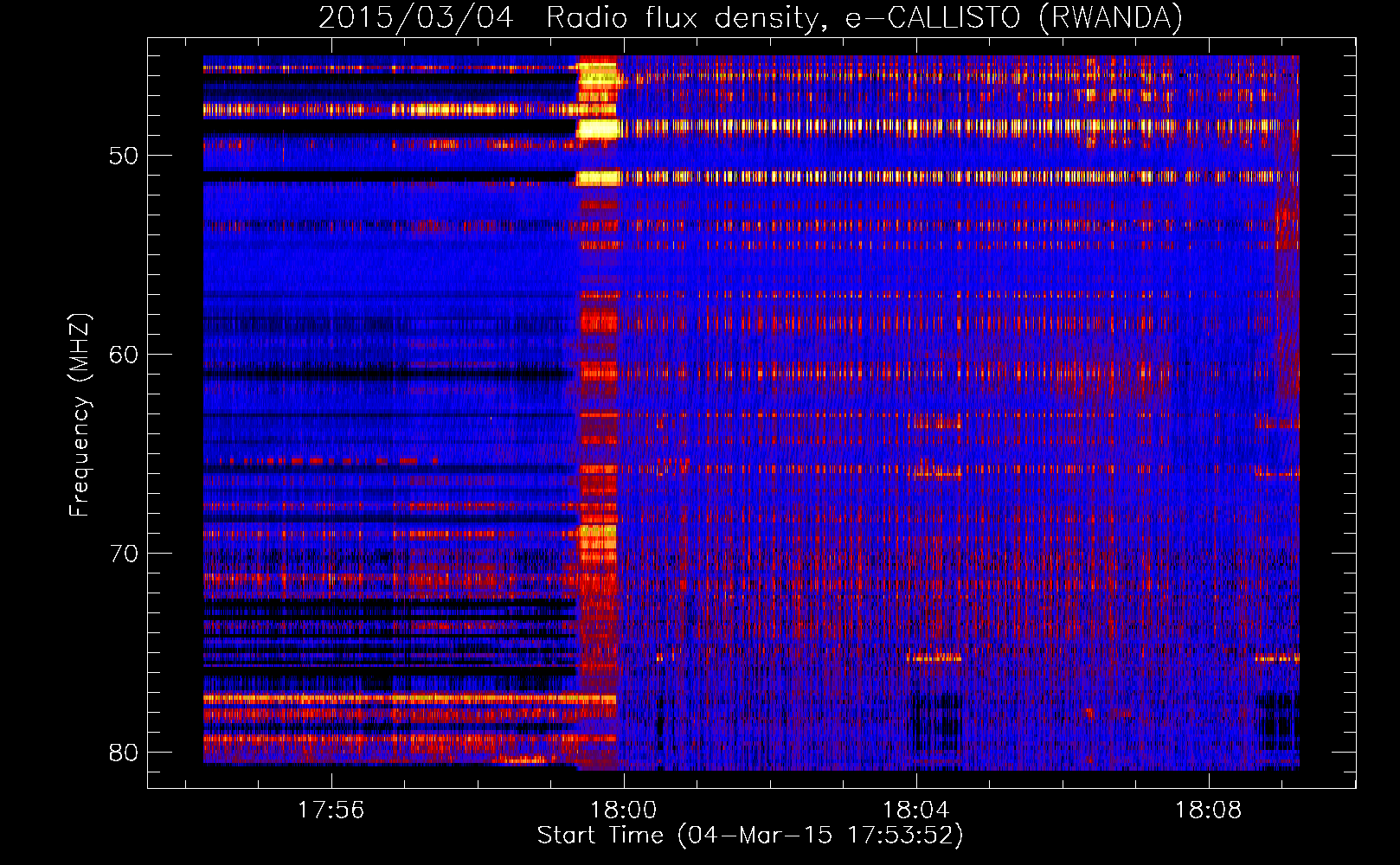This screenshot has height=865, width=1400.
Task: Click the "18:08" time tick label
Action: point(1209,811)
